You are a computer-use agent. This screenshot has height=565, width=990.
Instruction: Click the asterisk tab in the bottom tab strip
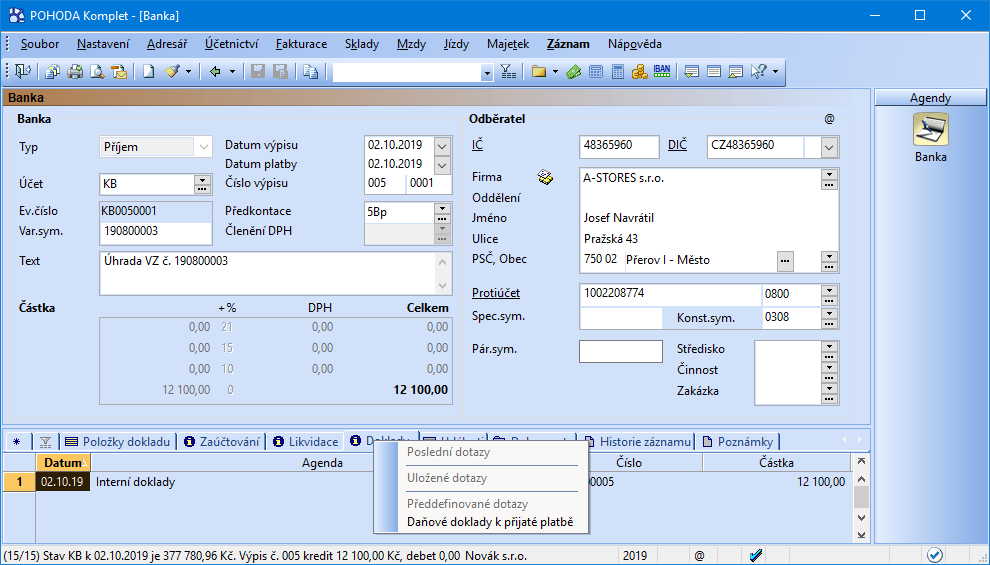[x=17, y=441]
